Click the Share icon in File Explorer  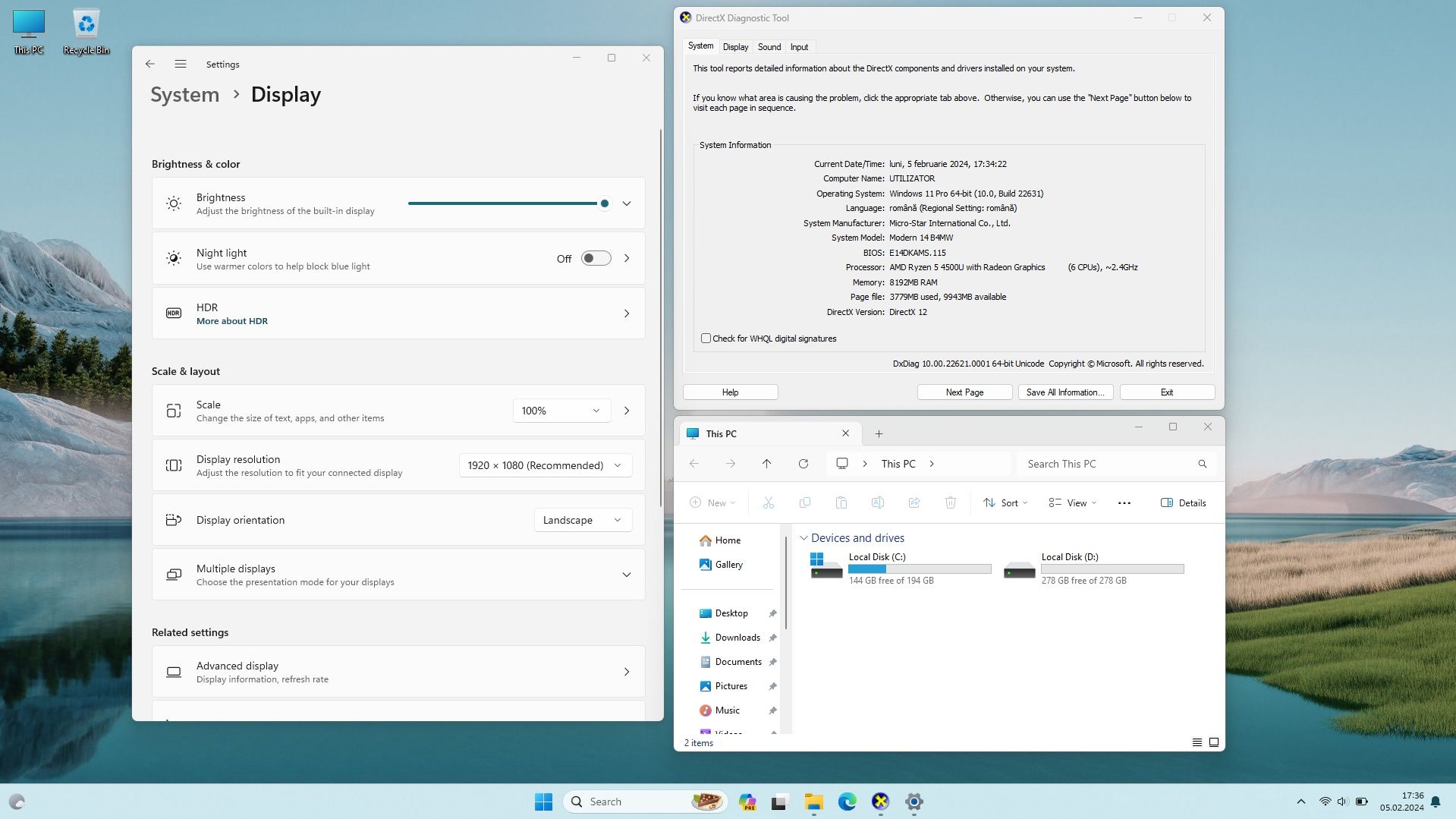coord(914,502)
